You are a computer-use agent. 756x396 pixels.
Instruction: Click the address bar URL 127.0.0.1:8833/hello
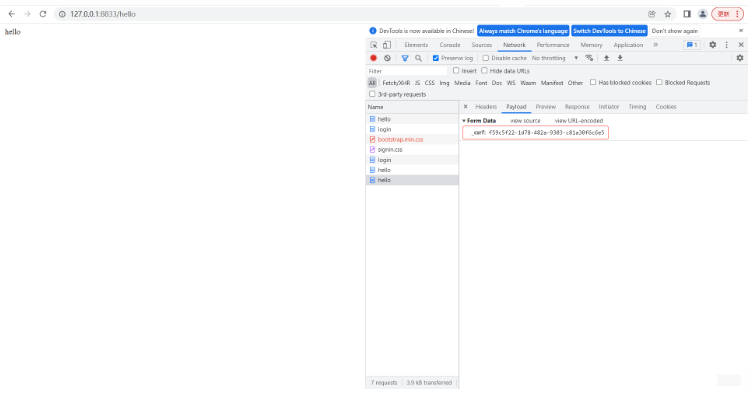click(103, 14)
